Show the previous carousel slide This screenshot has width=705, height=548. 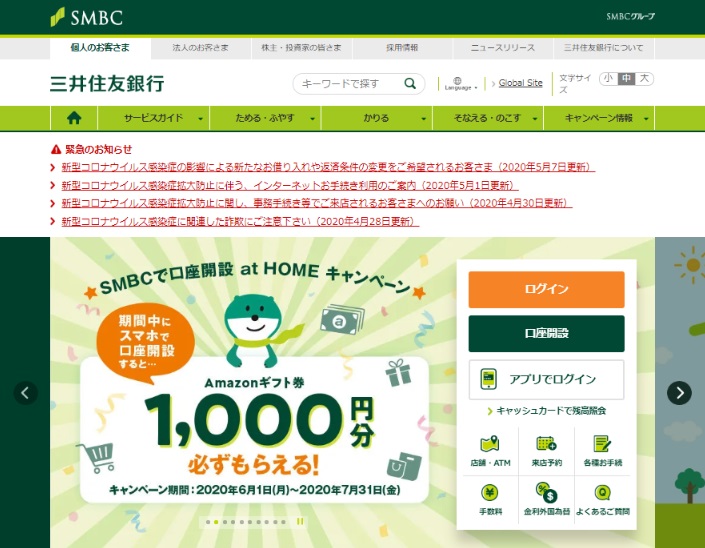coord(26,393)
